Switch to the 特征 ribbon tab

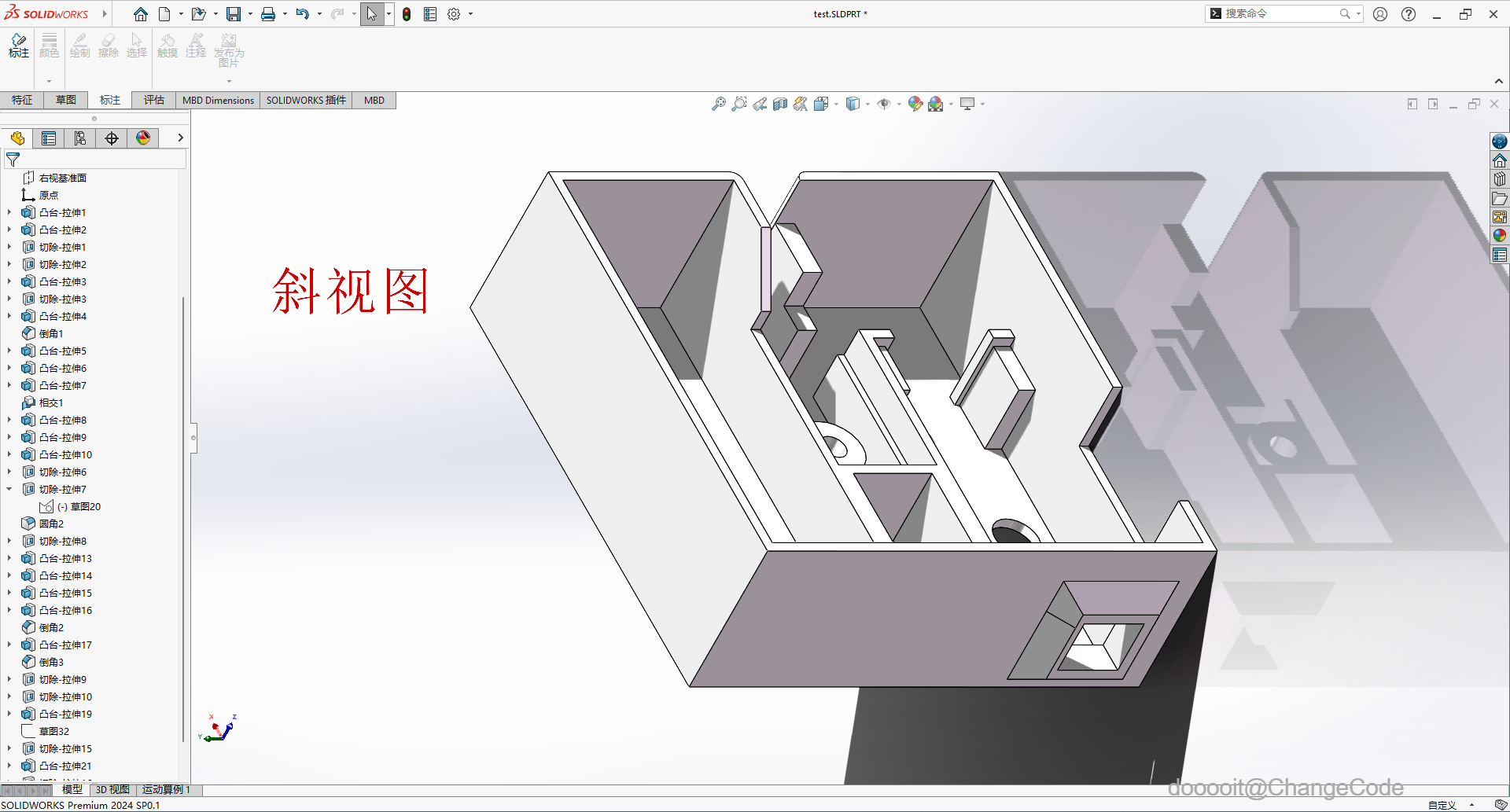(22, 100)
